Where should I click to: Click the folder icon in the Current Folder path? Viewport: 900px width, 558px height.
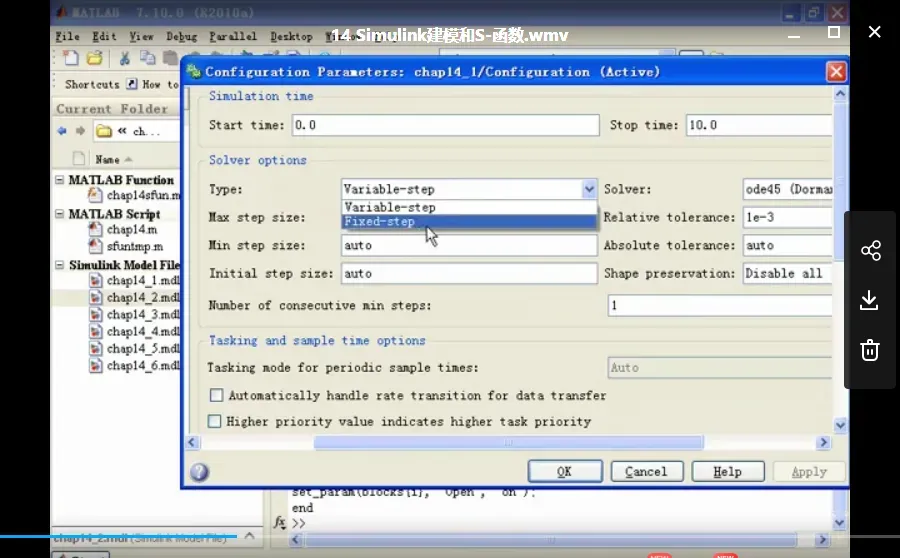(x=104, y=131)
